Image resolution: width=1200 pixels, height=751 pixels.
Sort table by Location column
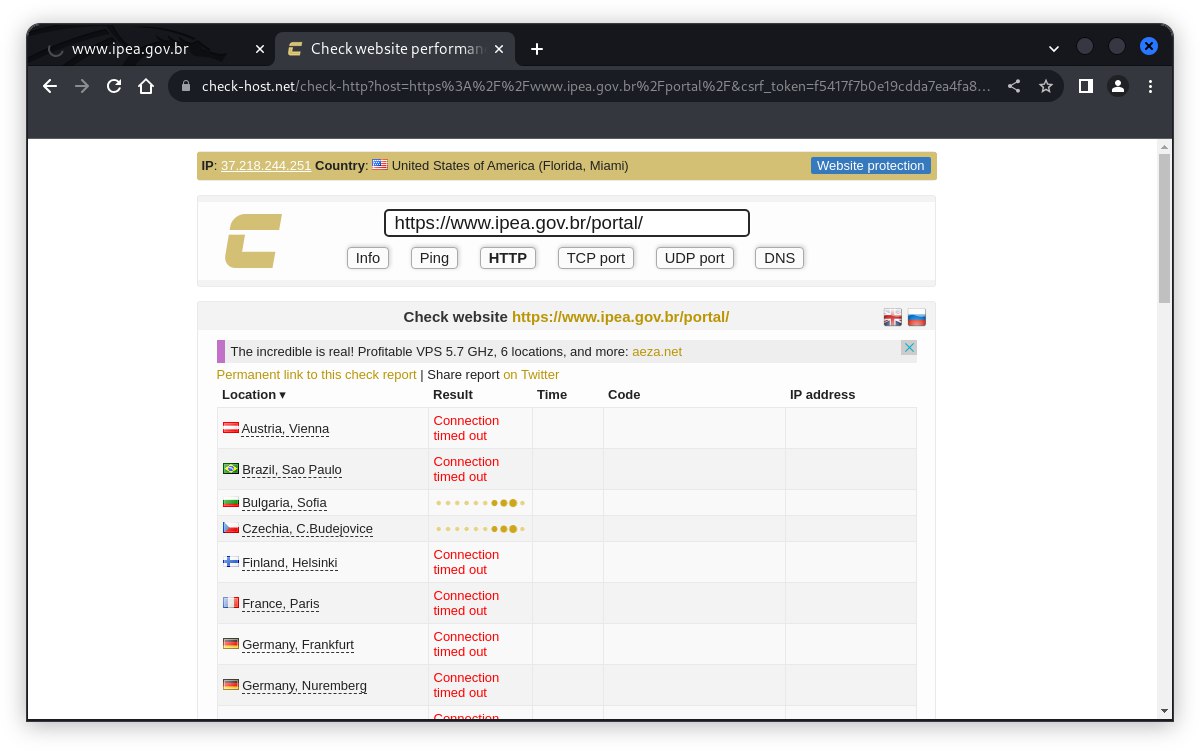click(254, 395)
